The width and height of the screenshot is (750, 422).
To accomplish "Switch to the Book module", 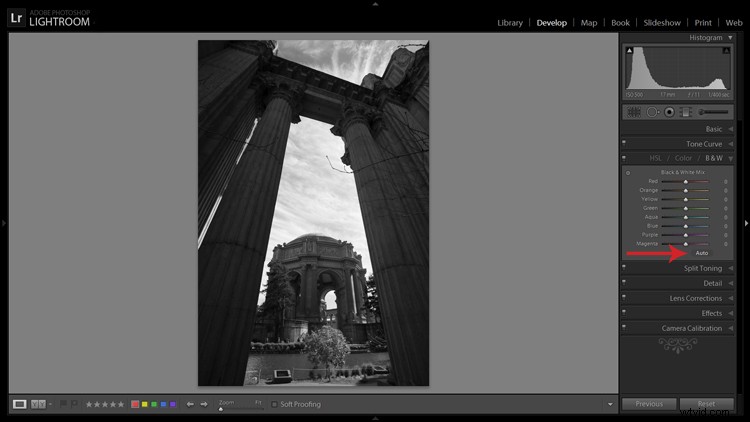I will click(x=620, y=22).
